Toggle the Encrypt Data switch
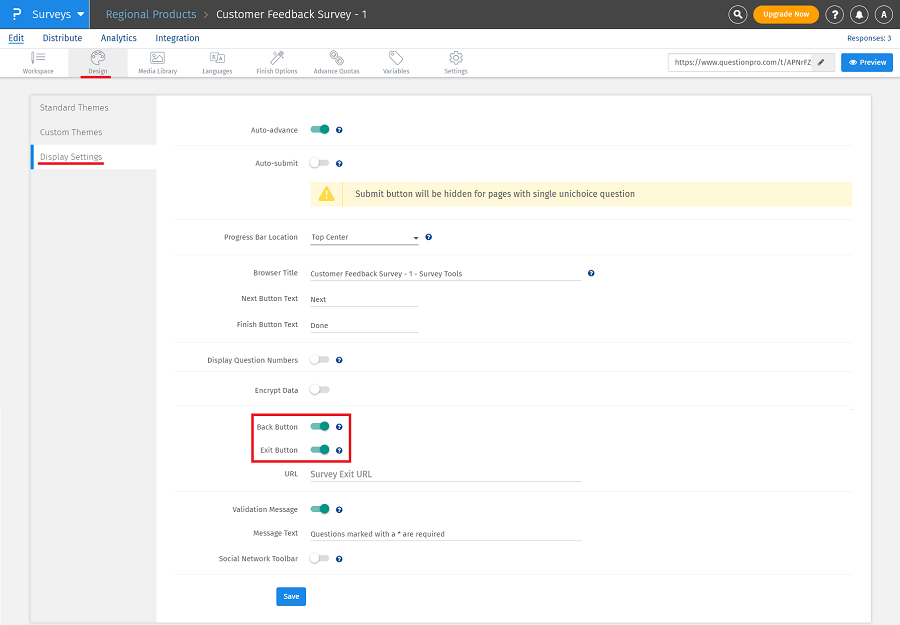 pyautogui.click(x=319, y=389)
